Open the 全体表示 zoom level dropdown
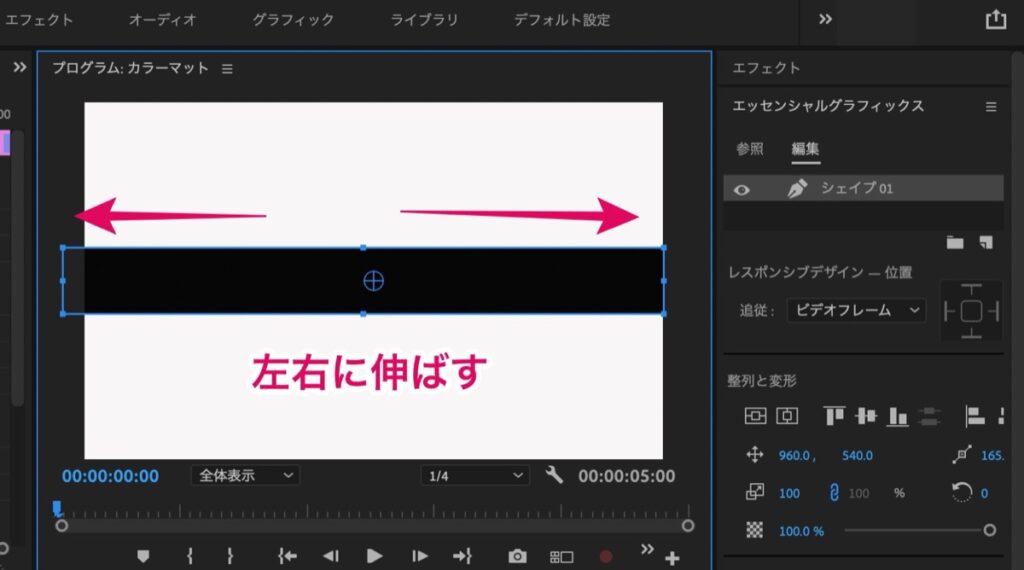The width and height of the screenshot is (1024, 570). (x=246, y=476)
